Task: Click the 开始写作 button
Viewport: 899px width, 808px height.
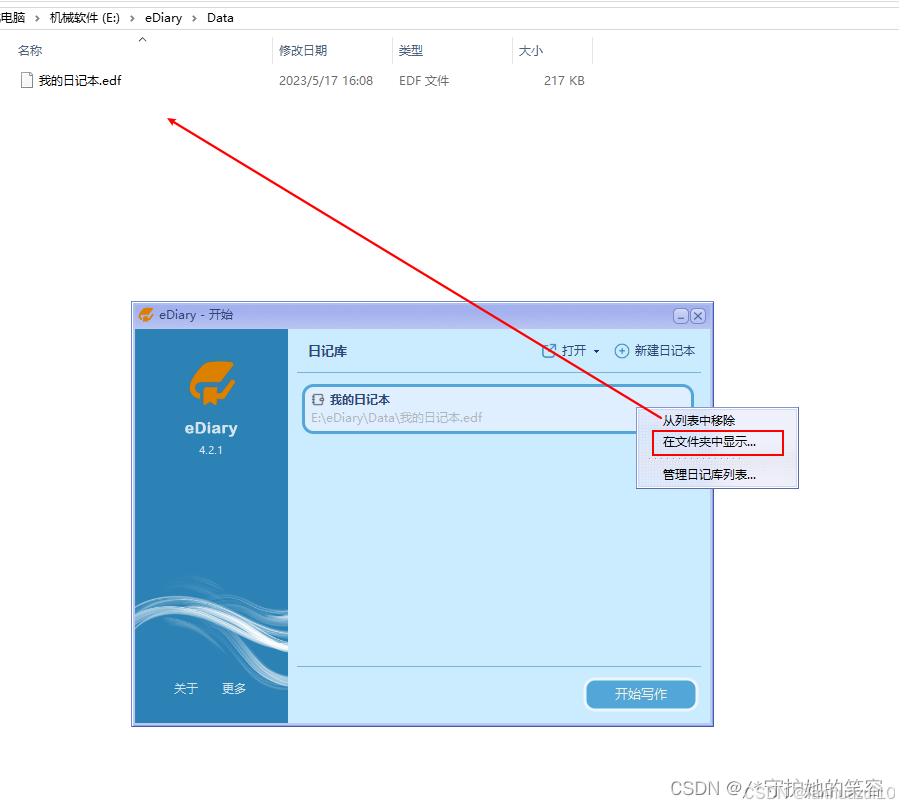Action: coord(640,694)
